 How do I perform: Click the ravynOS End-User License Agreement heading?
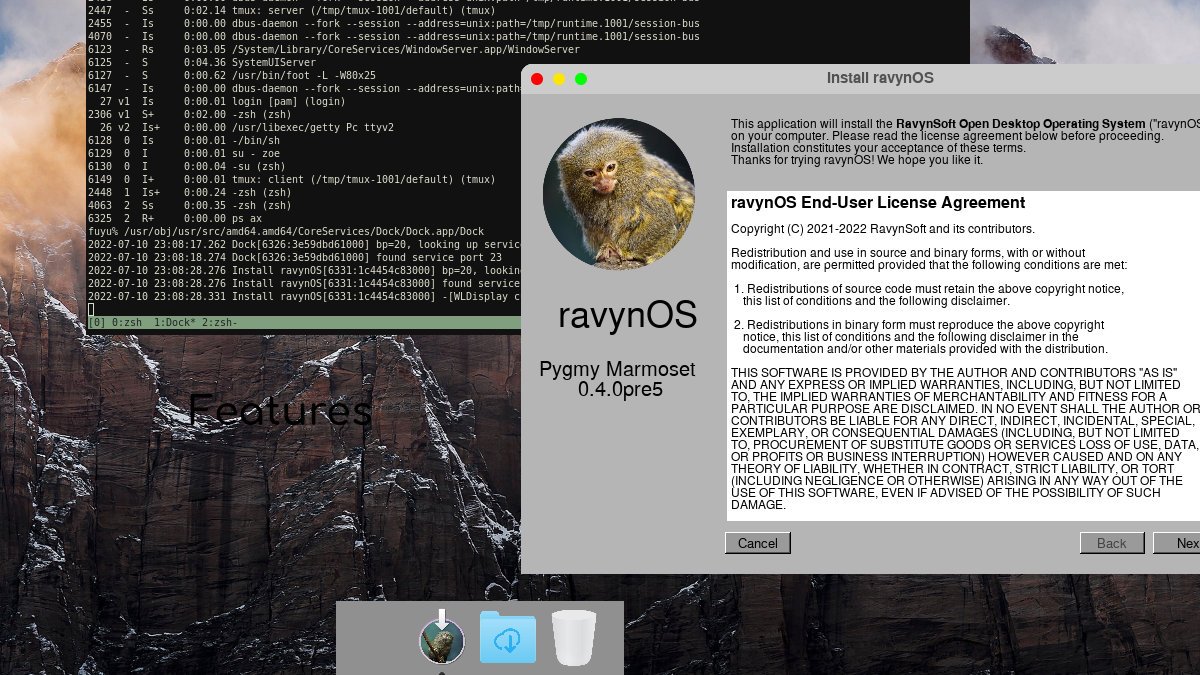click(878, 202)
